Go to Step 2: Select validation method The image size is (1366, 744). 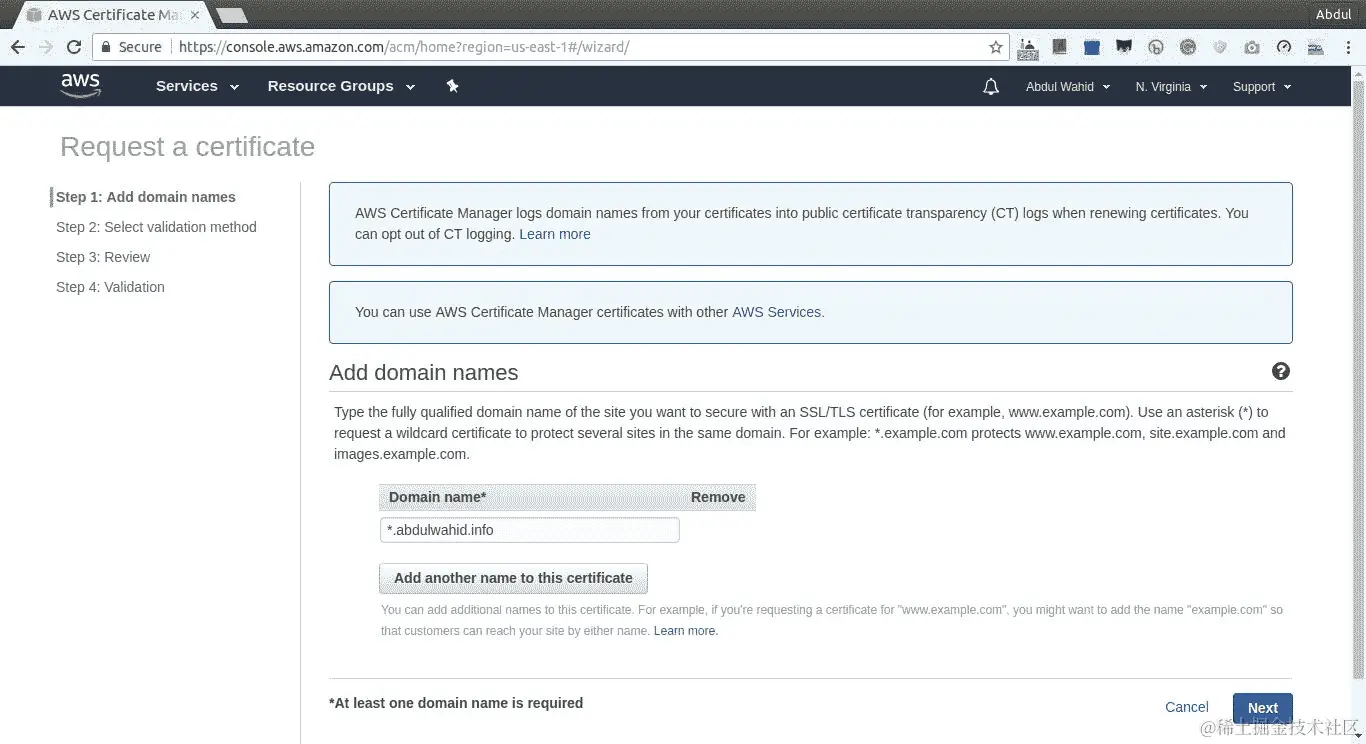click(156, 227)
